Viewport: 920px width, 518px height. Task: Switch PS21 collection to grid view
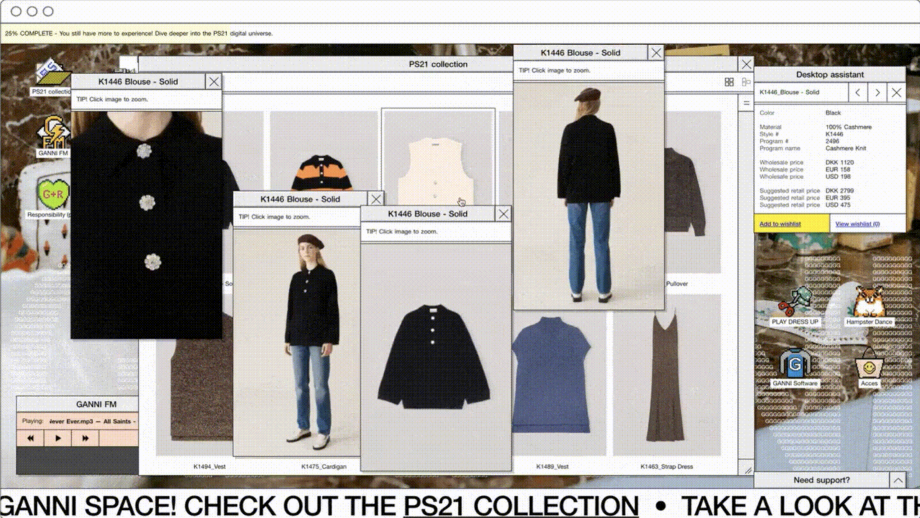[x=729, y=82]
